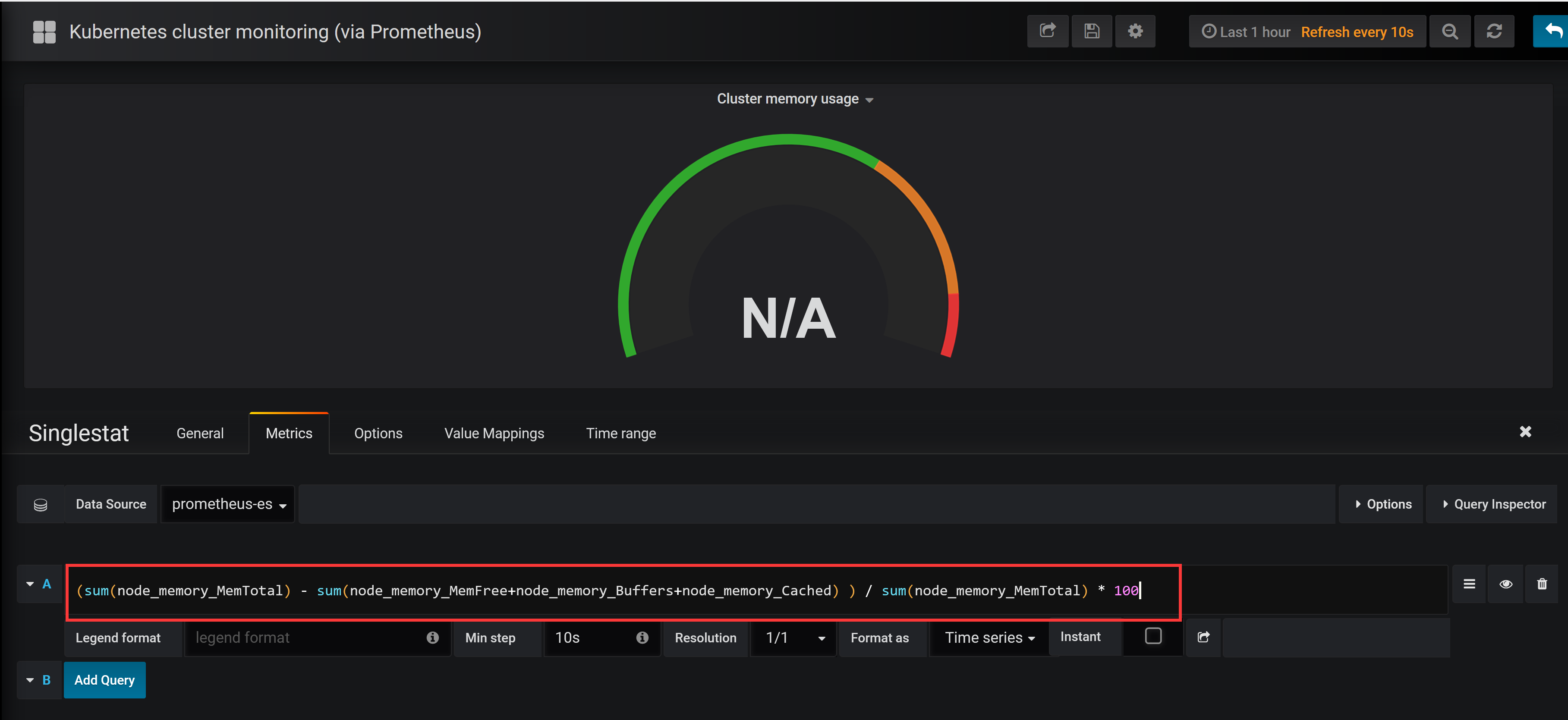The height and width of the screenshot is (720, 1568).
Task: Click the link to Prometheus query icon
Action: [x=1203, y=637]
